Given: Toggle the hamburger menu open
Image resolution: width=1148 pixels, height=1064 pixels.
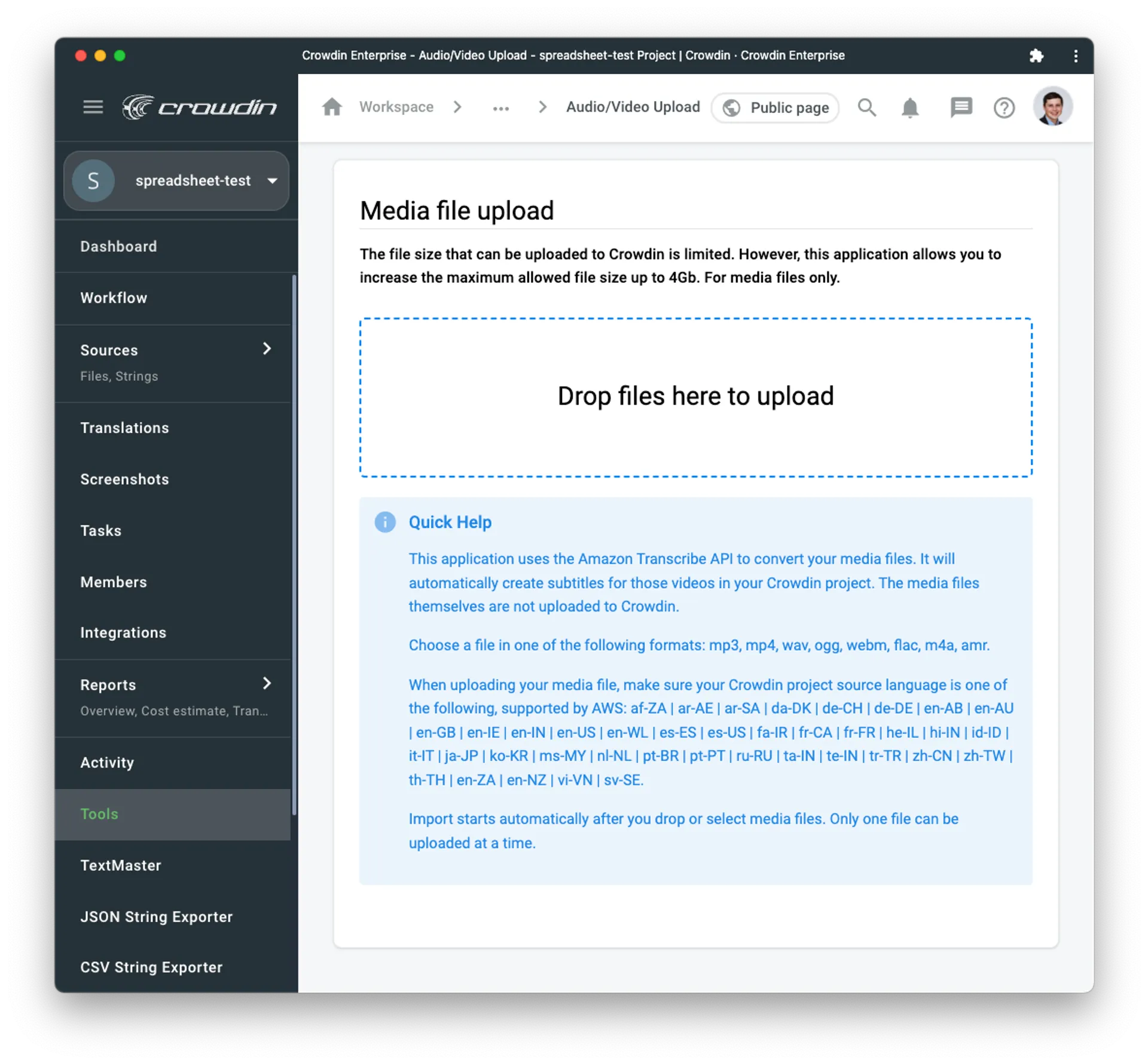Looking at the screenshot, I should tap(91, 107).
